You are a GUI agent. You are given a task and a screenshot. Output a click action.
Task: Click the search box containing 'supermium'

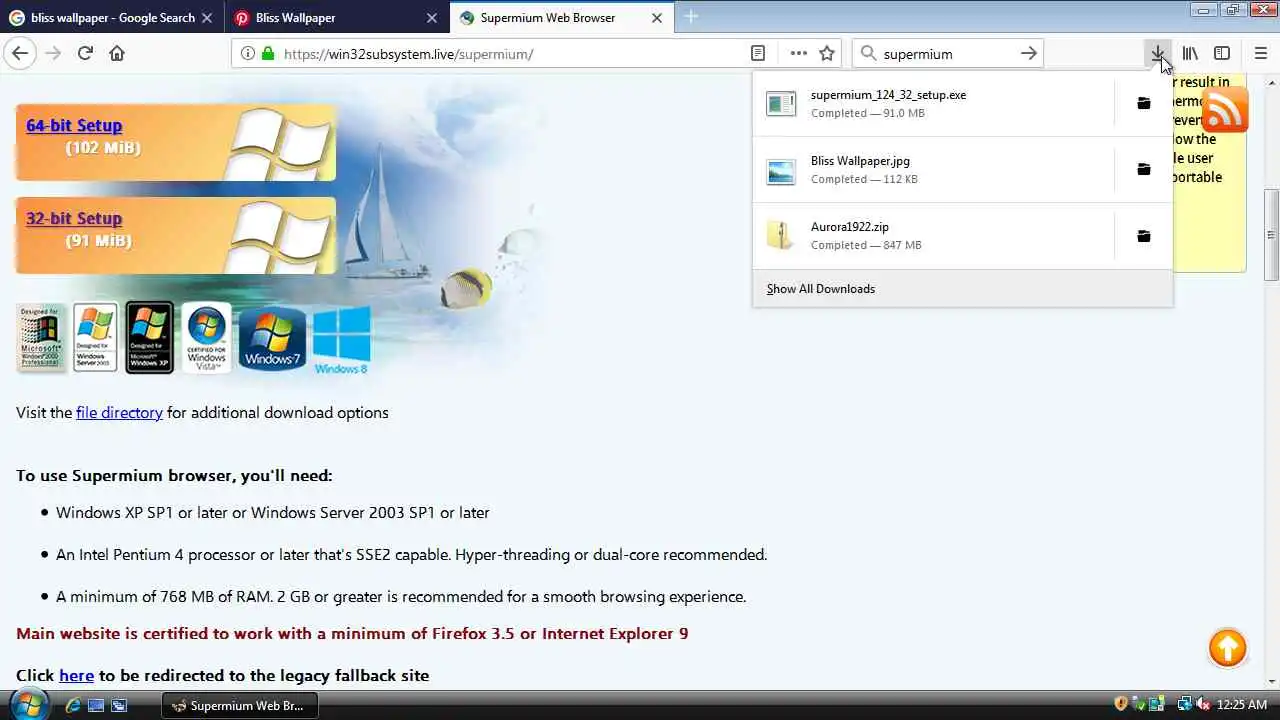(945, 53)
